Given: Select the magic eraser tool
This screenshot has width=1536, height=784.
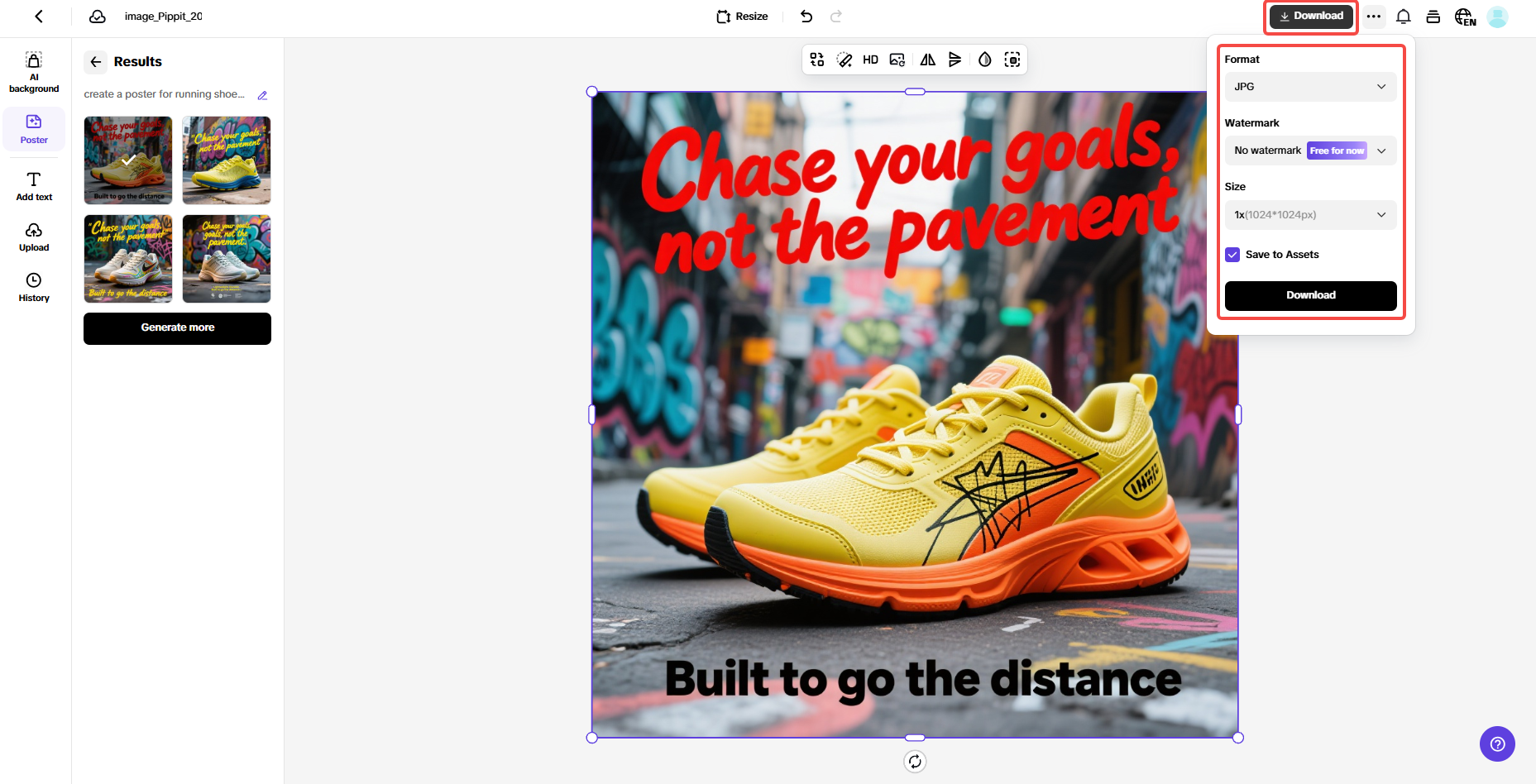Looking at the screenshot, I should (845, 60).
